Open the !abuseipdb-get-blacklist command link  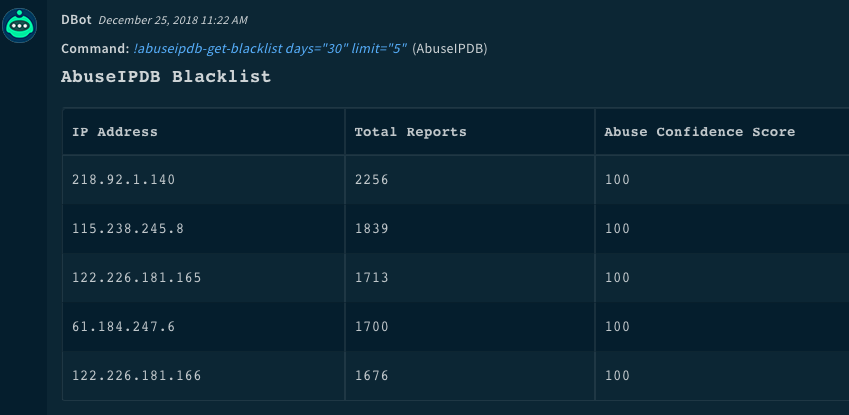click(270, 48)
